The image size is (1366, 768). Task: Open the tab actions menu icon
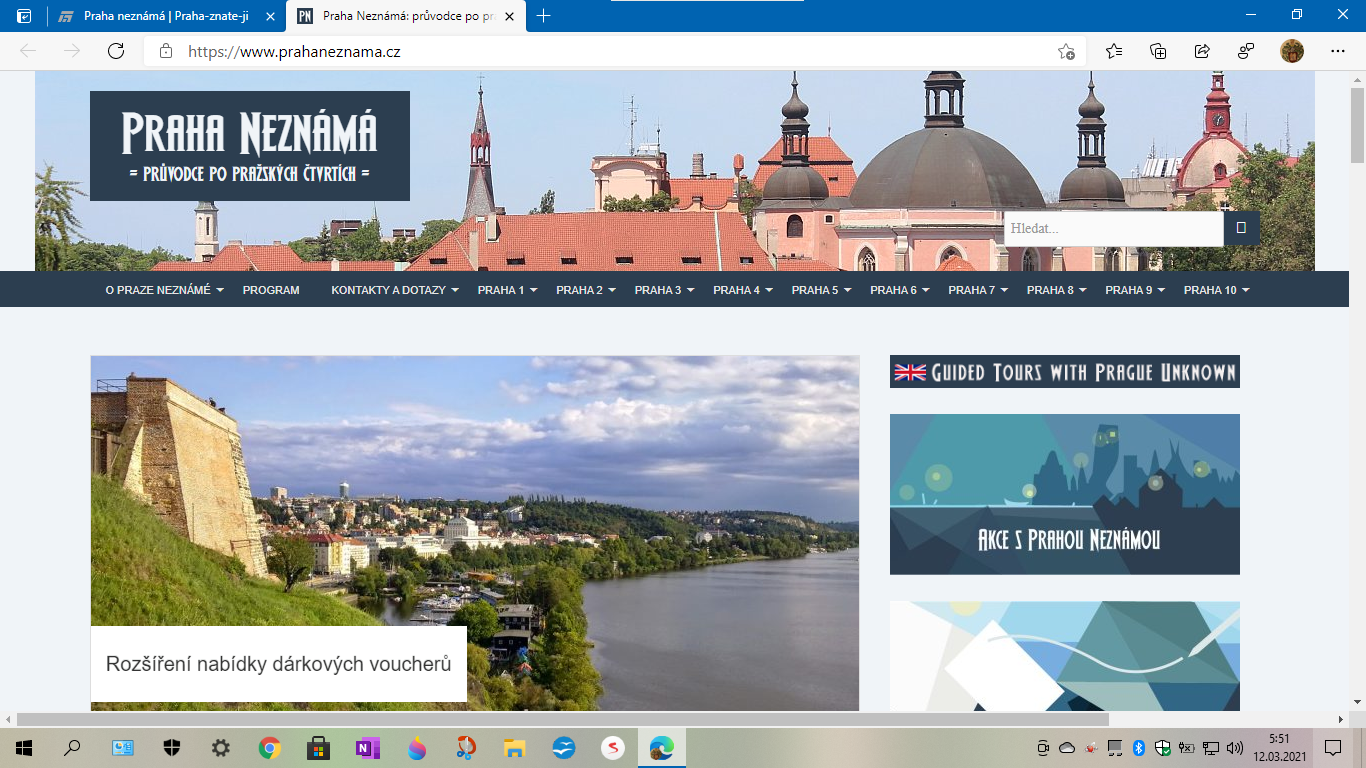click(x=24, y=16)
